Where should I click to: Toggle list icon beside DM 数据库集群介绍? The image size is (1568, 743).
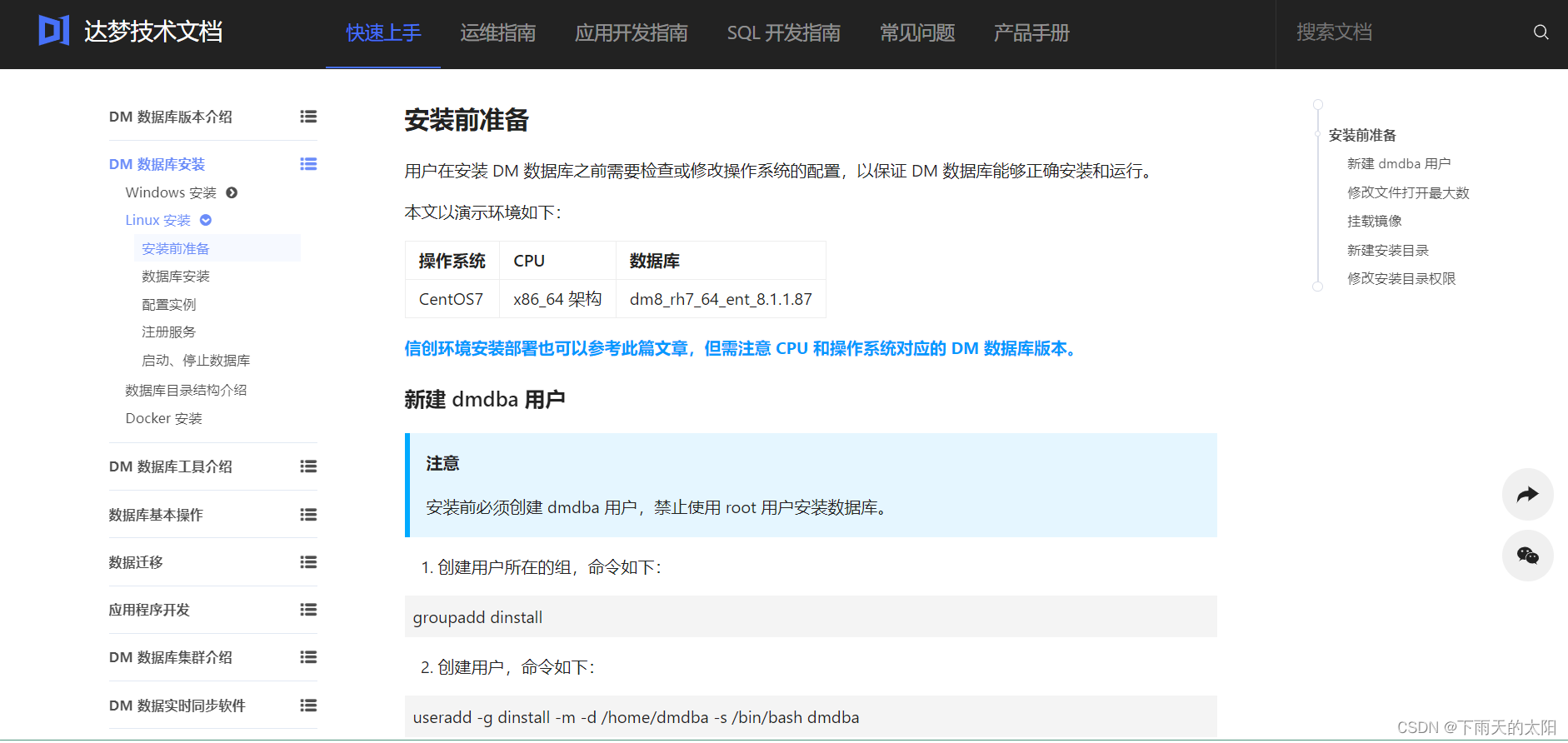pos(308,657)
